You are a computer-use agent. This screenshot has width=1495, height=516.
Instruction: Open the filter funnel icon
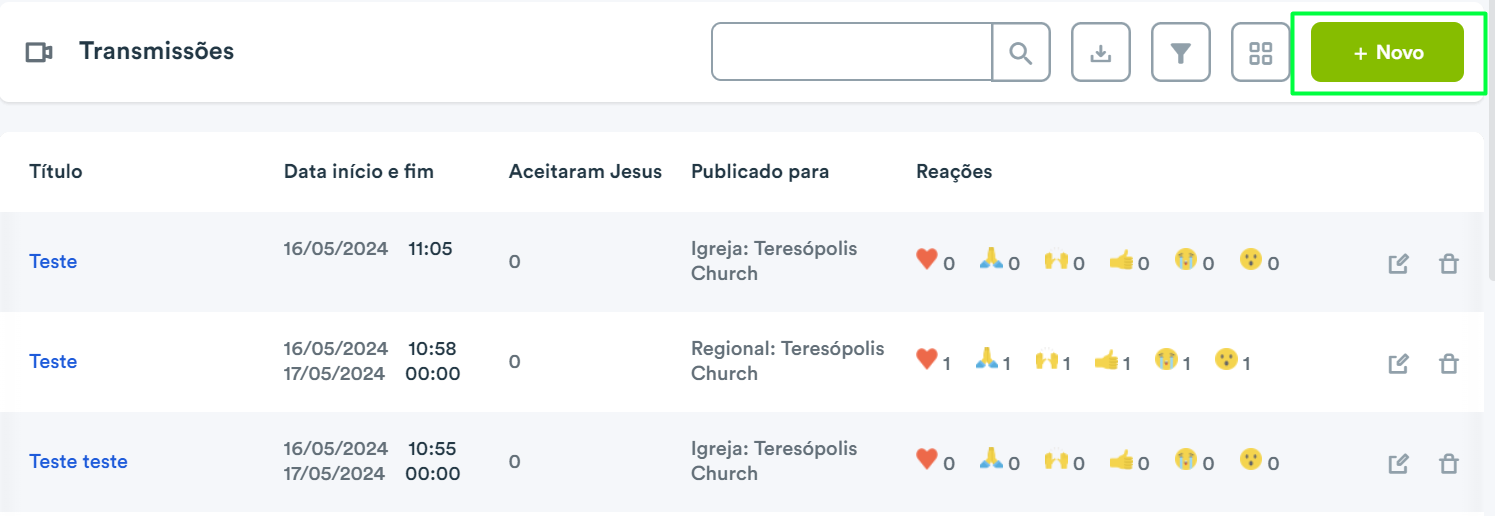point(1181,52)
